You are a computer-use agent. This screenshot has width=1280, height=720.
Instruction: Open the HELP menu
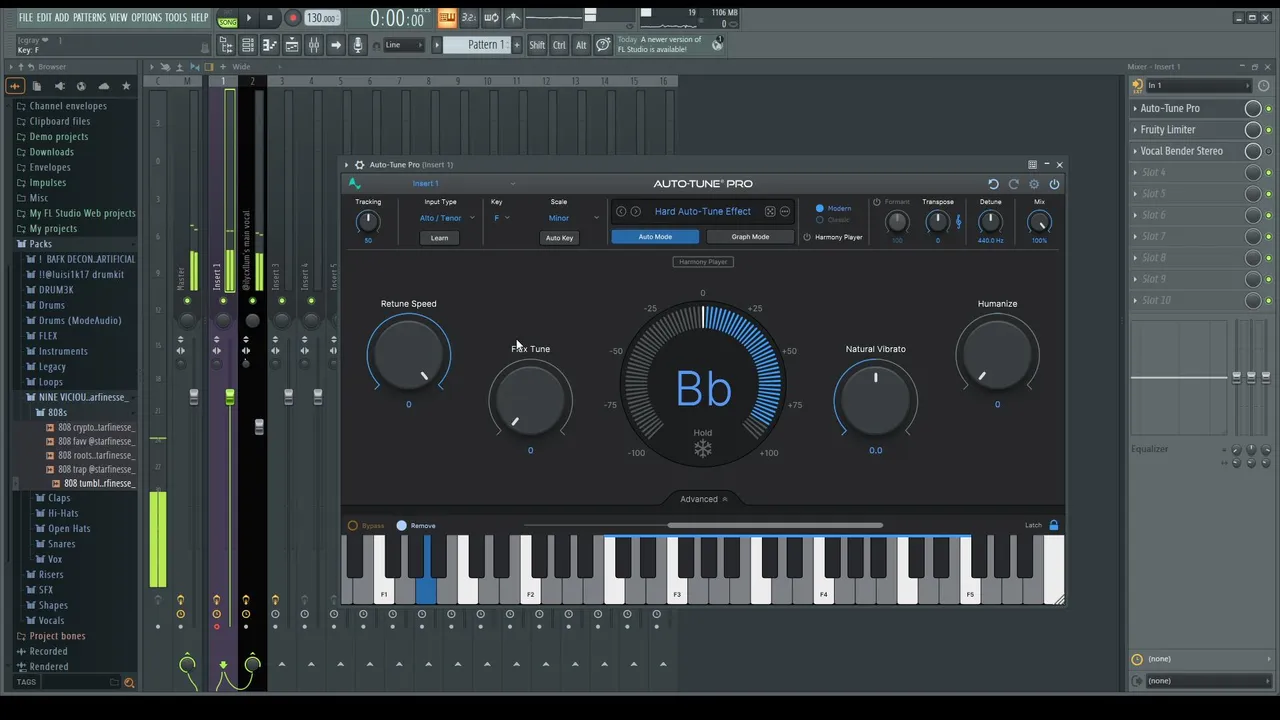(x=200, y=18)
